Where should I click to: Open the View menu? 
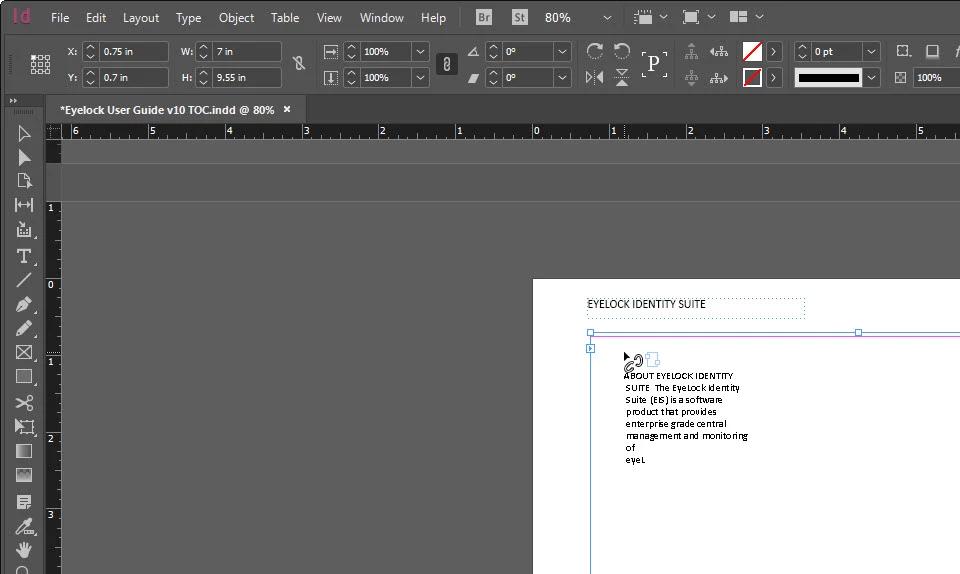(329, 18)
